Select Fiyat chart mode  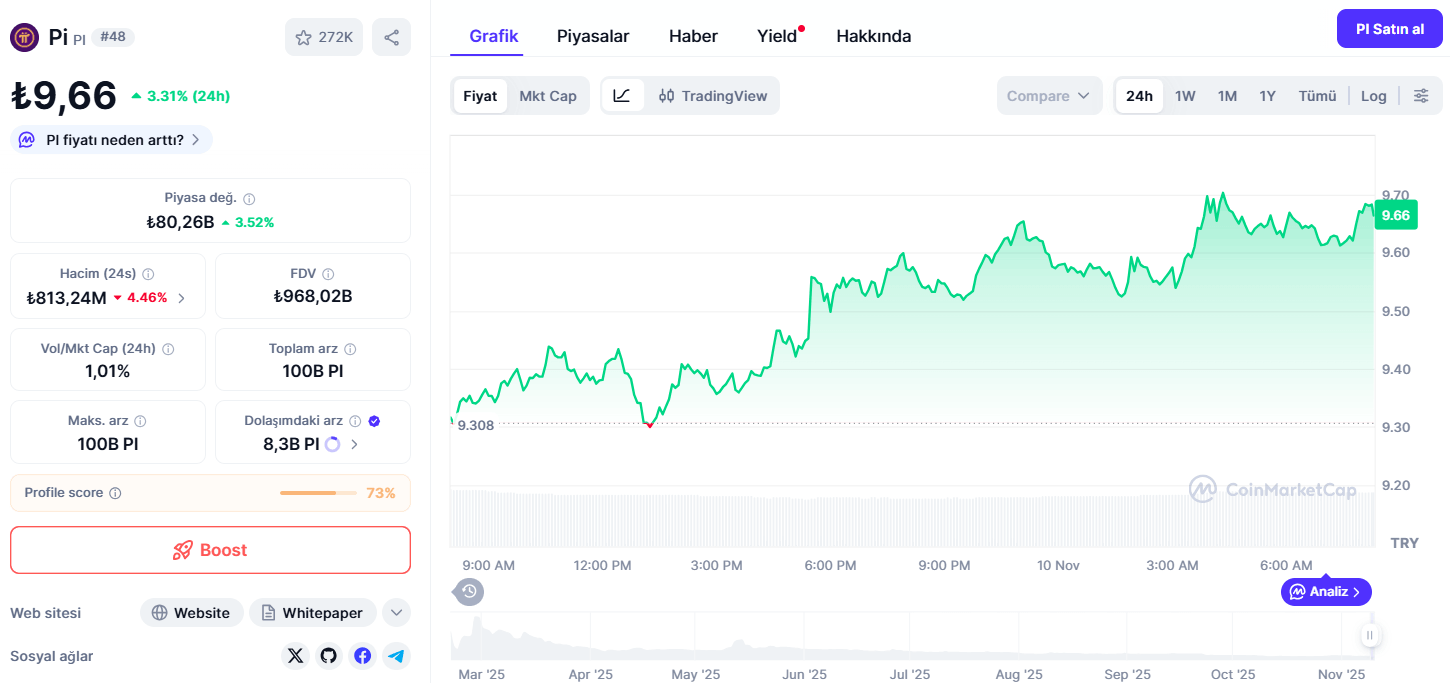480,96
